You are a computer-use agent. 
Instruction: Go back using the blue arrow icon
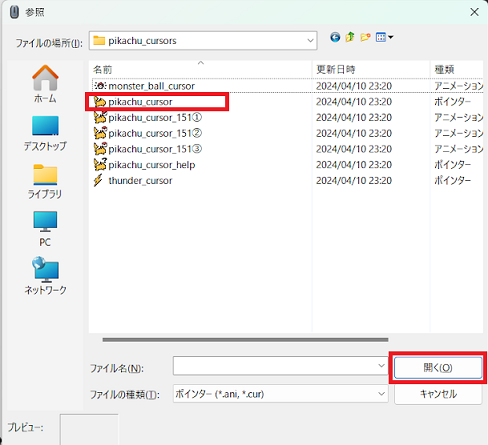(x=335, y=37)
